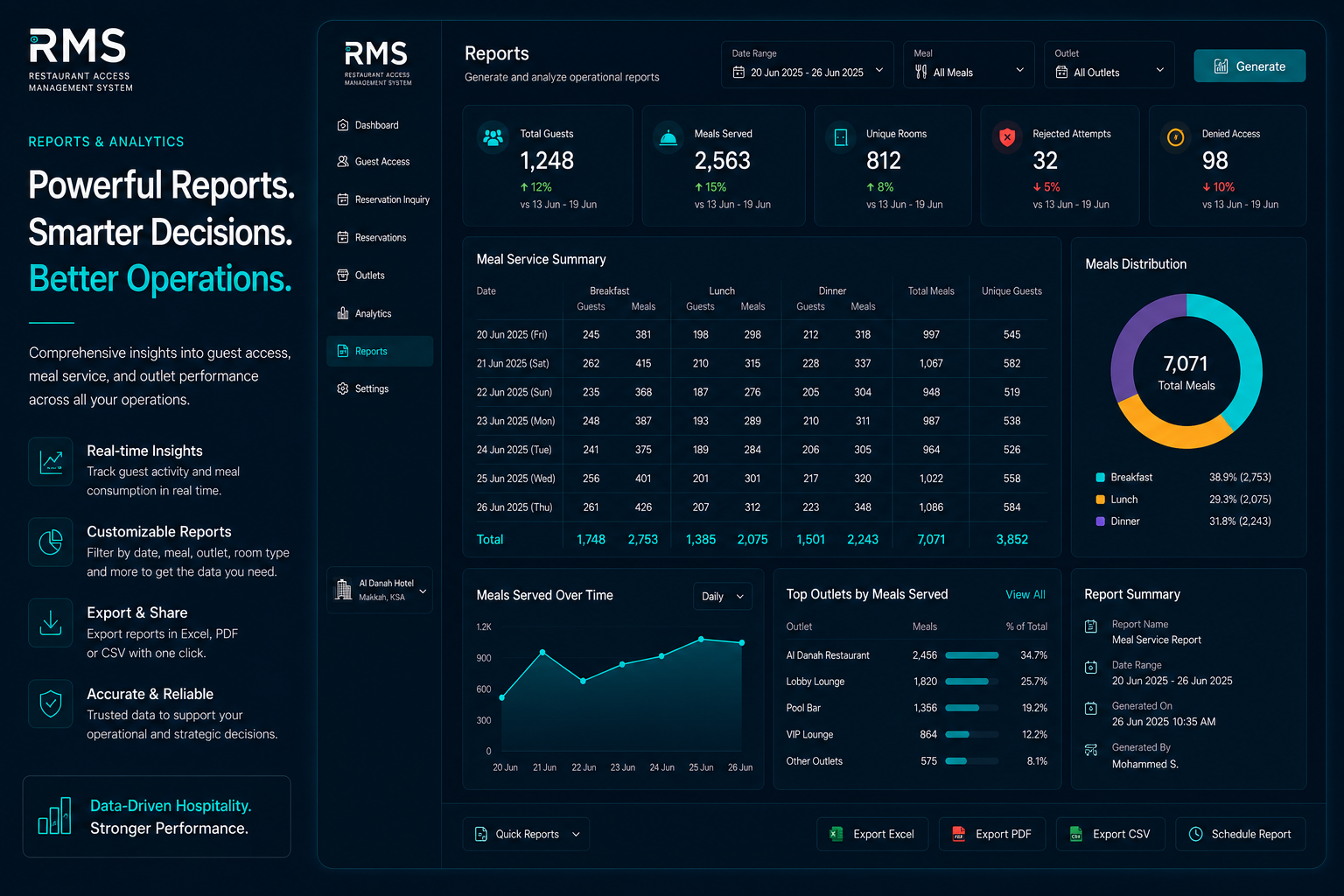Click the '1,086' total meals cell
Screen dimensions: 1344x896
[x=931, y=507]
